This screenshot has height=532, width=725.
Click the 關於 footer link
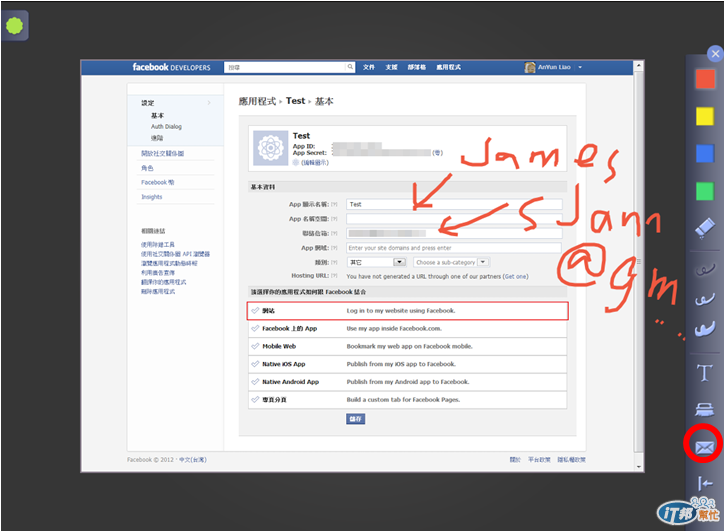[x=515, y=459]
